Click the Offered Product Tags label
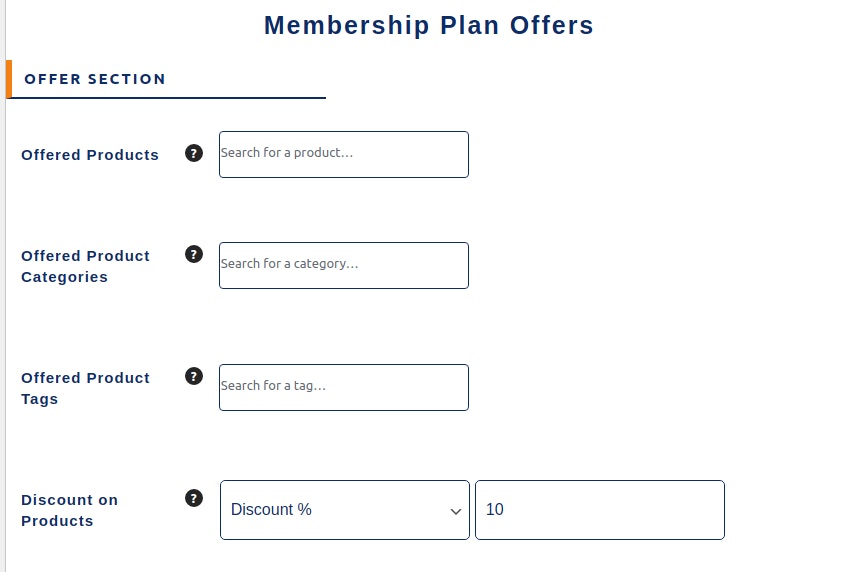846x572 pixels. pyautogui.click(x=85, y=388)
